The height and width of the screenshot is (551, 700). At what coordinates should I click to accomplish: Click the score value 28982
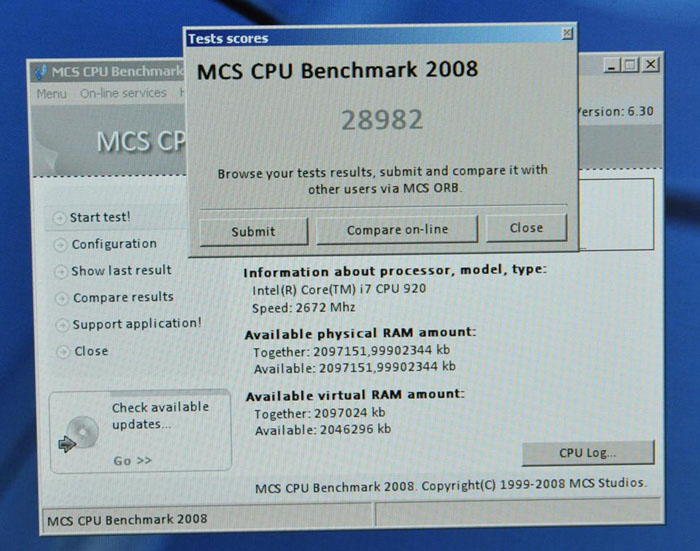[382, 120]
